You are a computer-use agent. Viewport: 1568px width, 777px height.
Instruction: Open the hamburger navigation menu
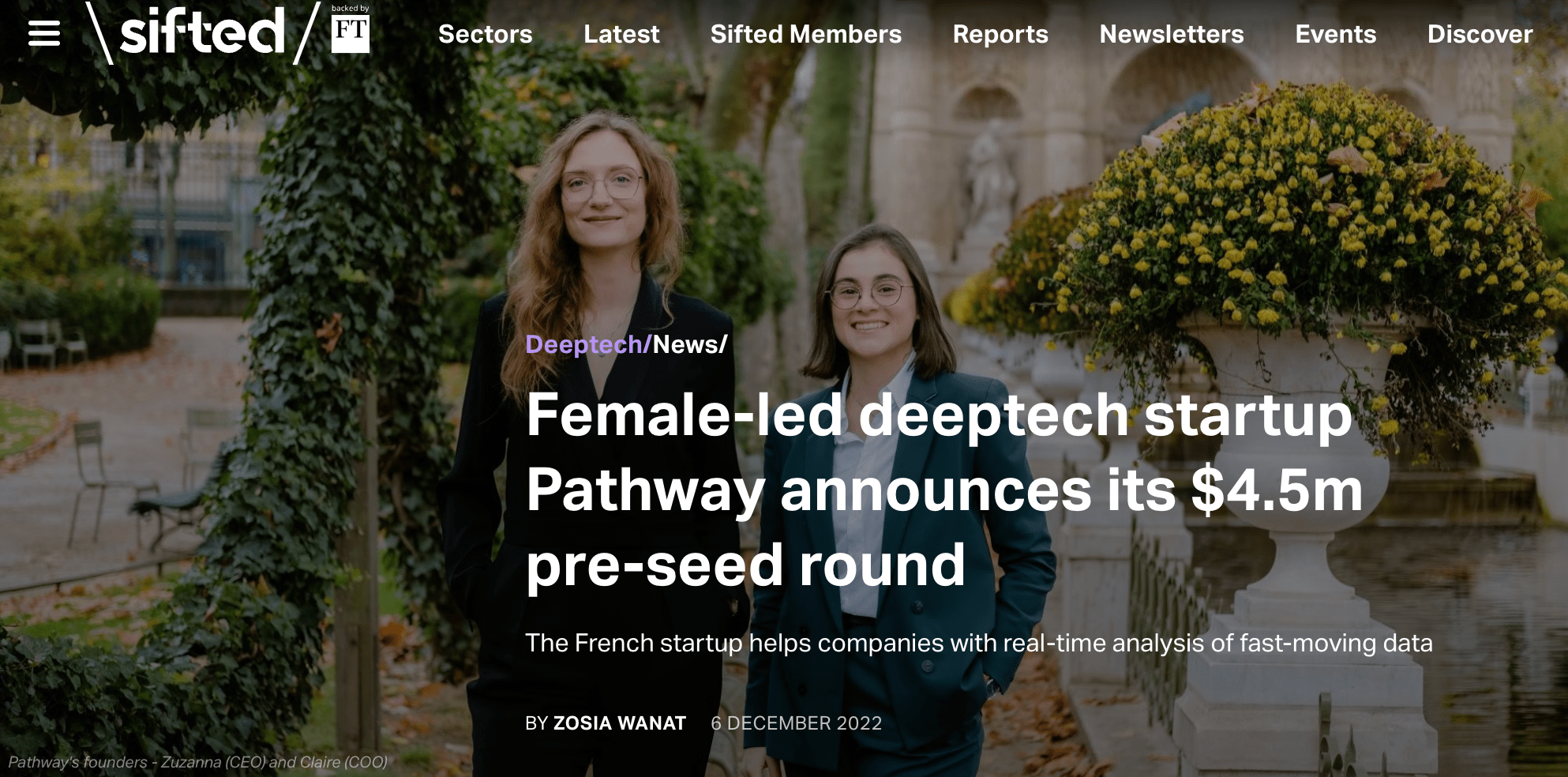click(44, 33)
